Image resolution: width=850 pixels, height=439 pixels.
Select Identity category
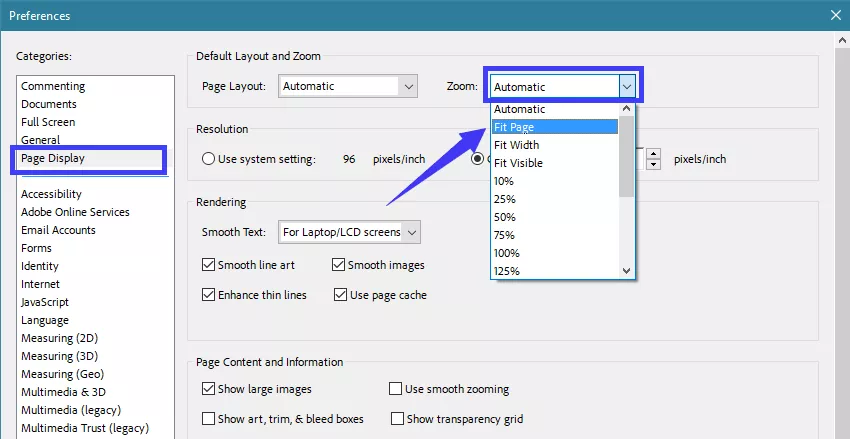(x=40, y=266)
